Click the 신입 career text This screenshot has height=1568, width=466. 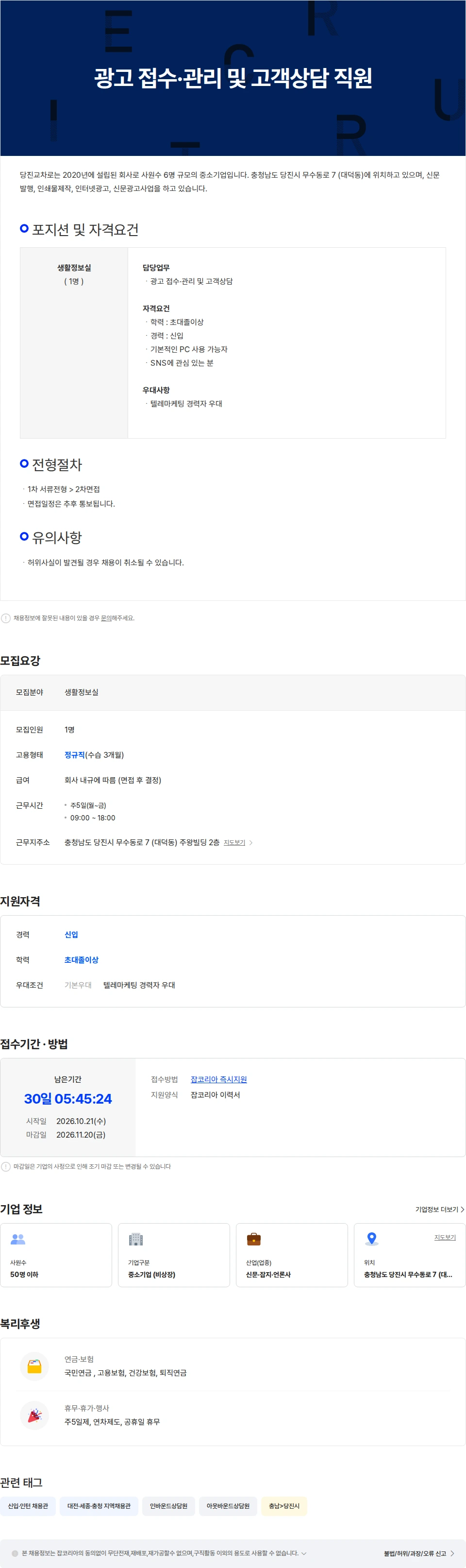tap(71, 935)
